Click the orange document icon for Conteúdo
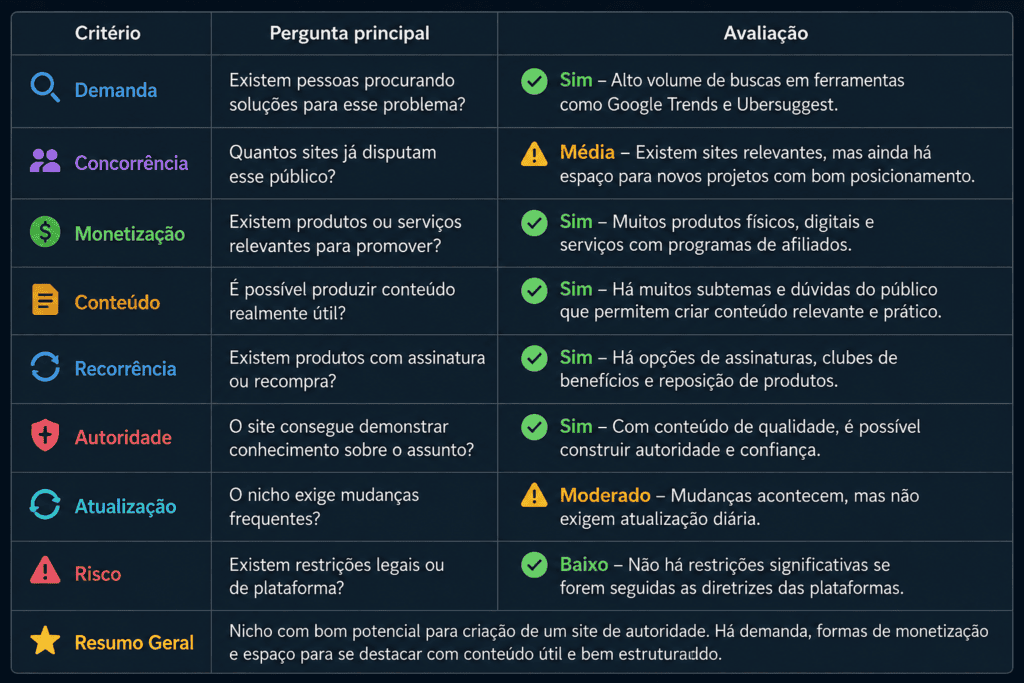 click(45, 300)
